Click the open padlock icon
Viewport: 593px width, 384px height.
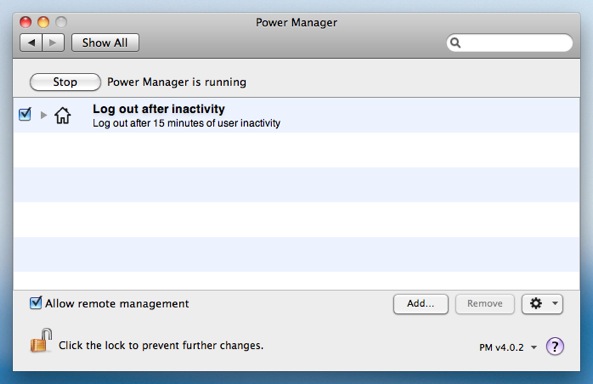[x=41, y=340]
